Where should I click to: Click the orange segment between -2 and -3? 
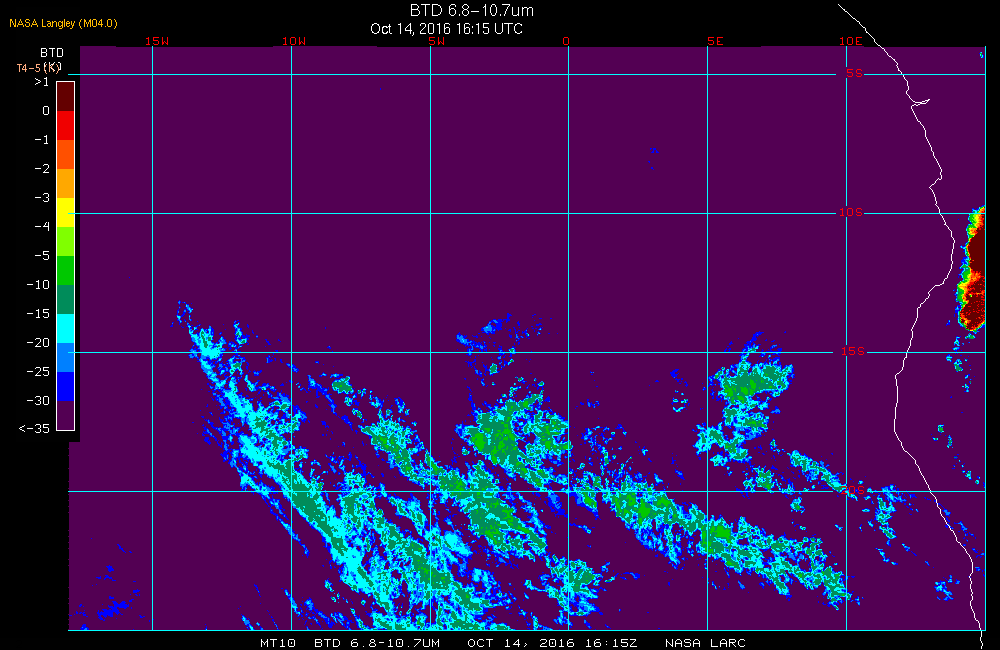(66, 183)
